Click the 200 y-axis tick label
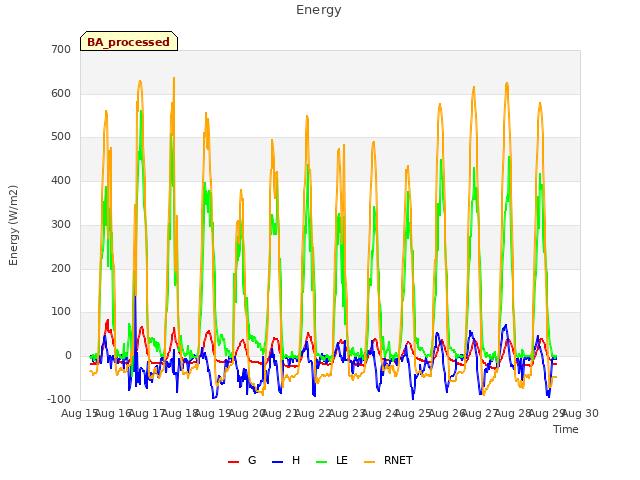 [61, 269]
